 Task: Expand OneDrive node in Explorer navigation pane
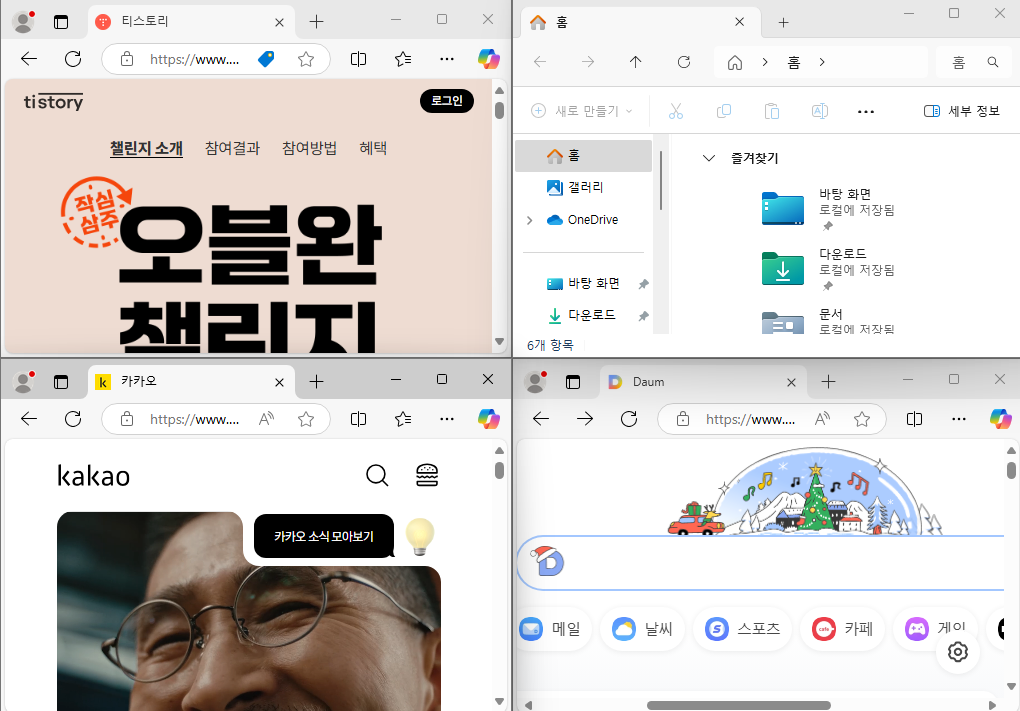530,220
